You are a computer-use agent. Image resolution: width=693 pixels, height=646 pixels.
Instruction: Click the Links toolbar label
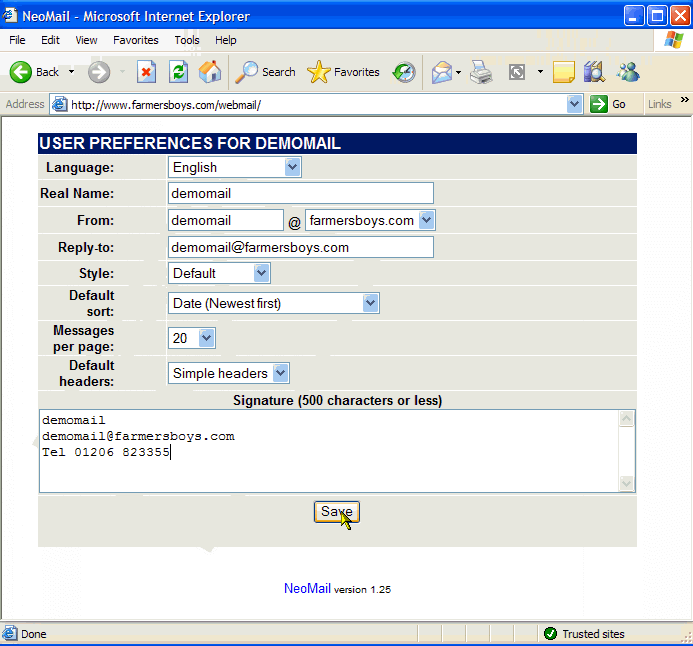659,104
